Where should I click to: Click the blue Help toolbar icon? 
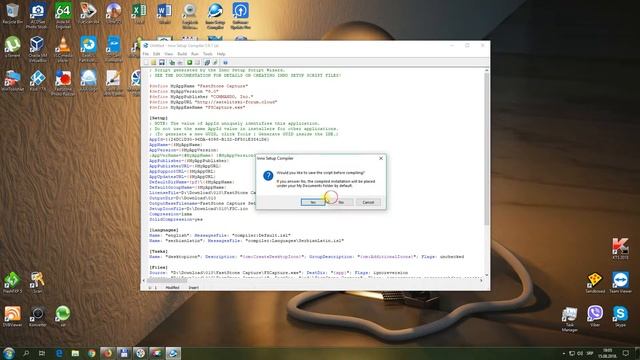225,62
